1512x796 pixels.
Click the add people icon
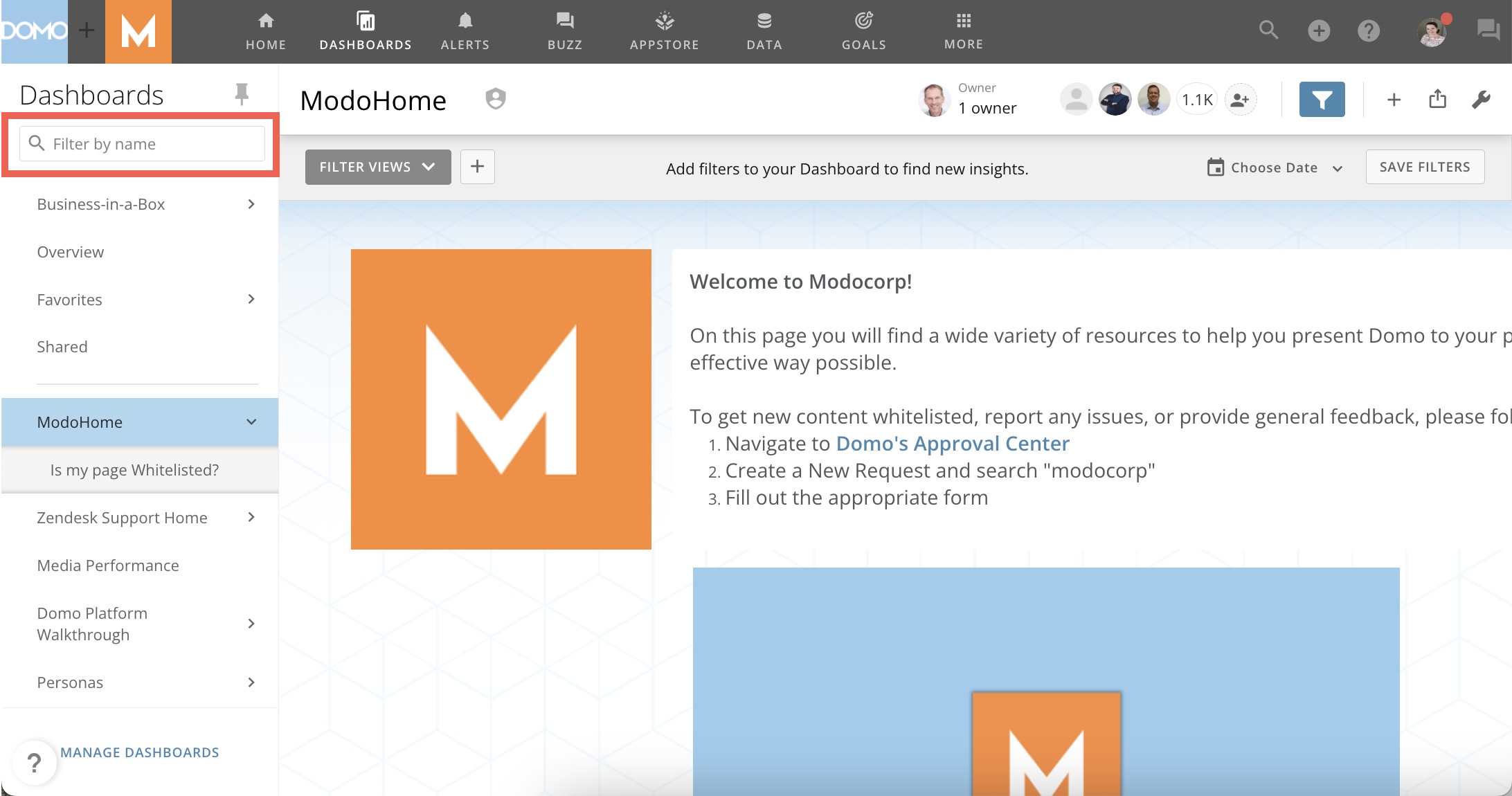[x=1240, y=100]
